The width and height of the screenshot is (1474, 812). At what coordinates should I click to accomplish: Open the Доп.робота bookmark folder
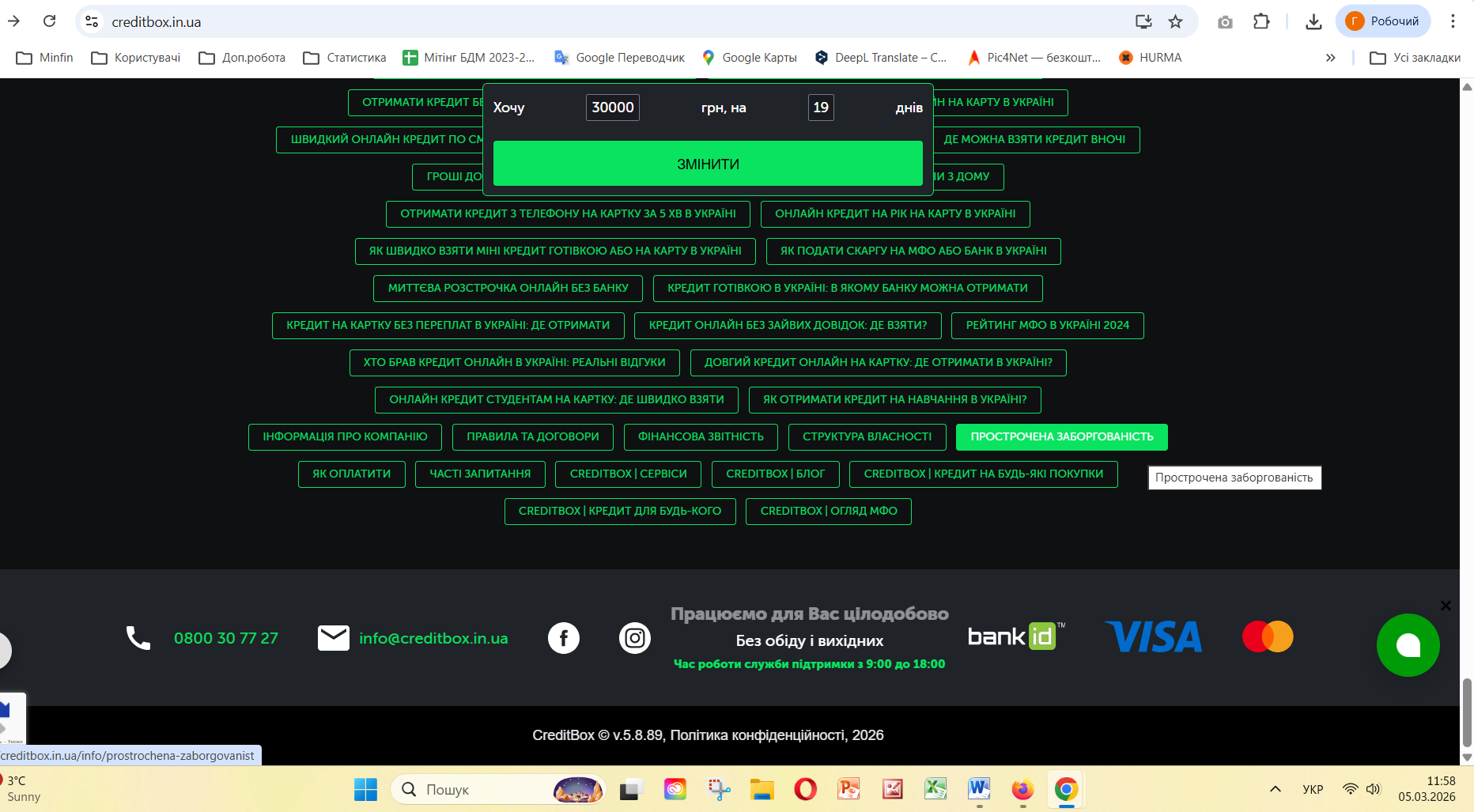tap(242, 58)
